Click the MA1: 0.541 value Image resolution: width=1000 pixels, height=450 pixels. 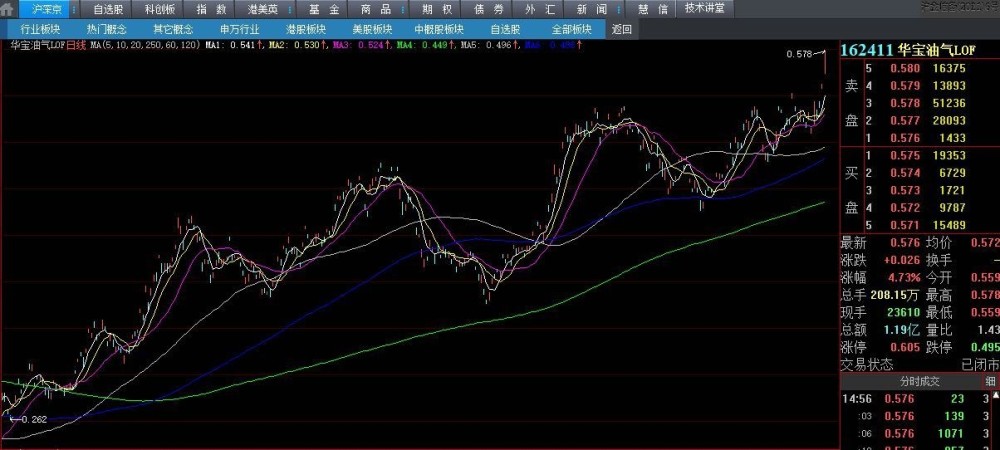(x=234, y=45)
